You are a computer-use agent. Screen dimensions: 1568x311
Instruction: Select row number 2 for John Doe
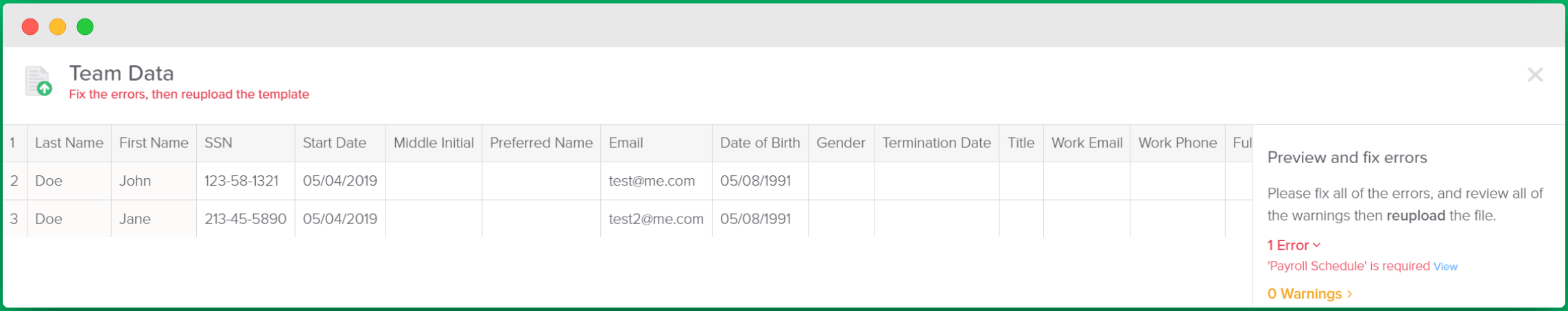14,181
